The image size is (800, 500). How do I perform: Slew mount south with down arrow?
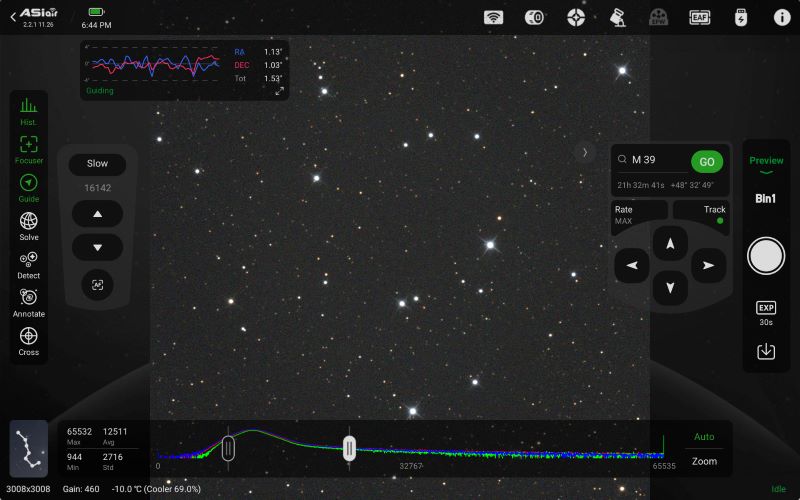pyautogui.click(x=670, y=288)
